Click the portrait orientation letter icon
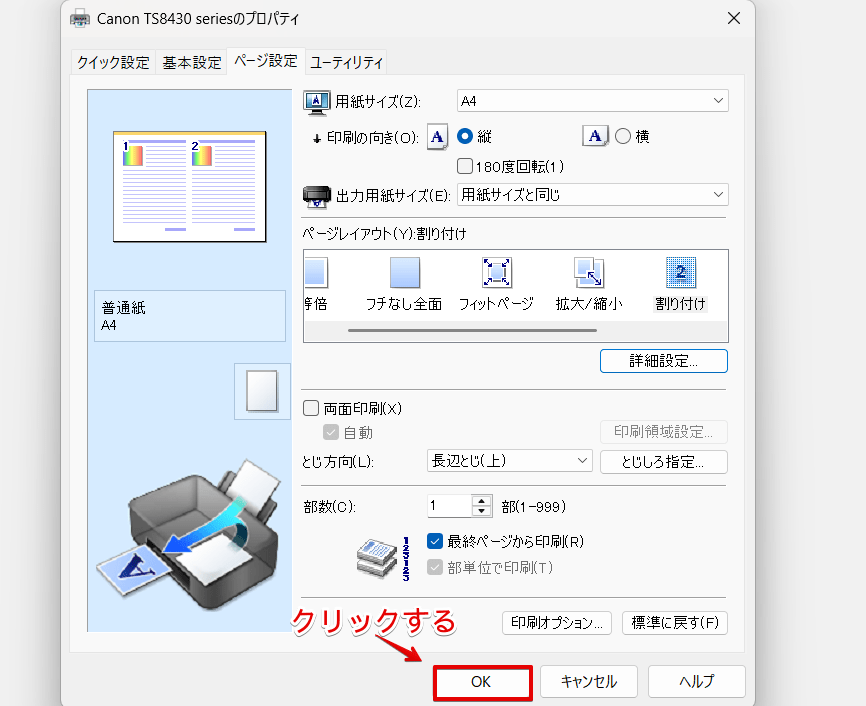Viewport: 866px width, 706px height. [x=437, y=136]
